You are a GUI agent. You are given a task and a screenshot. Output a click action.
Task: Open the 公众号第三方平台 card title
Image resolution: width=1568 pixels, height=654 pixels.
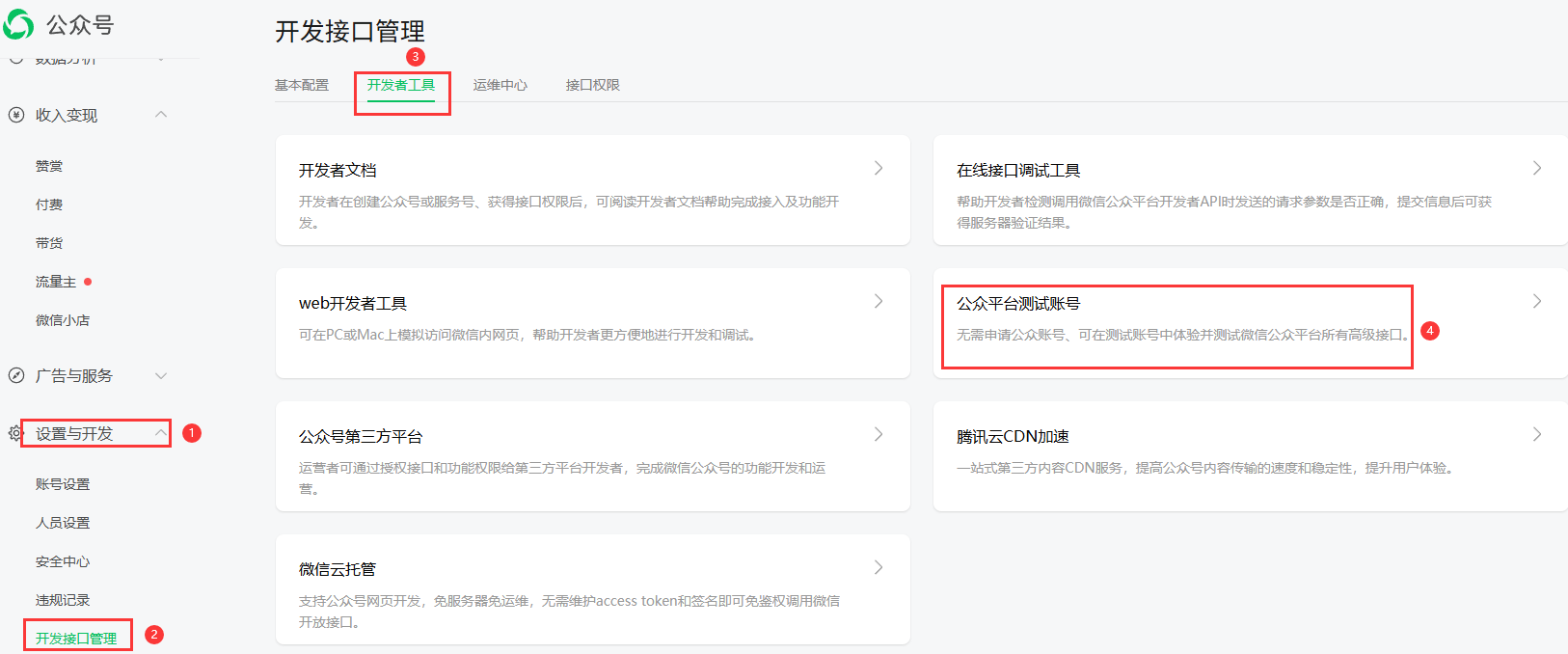[x=361, y=436]
